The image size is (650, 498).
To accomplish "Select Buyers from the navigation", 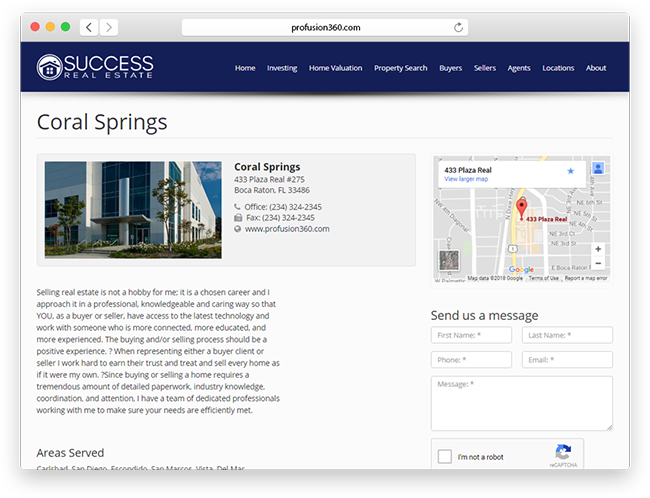I will pos(451,68).
